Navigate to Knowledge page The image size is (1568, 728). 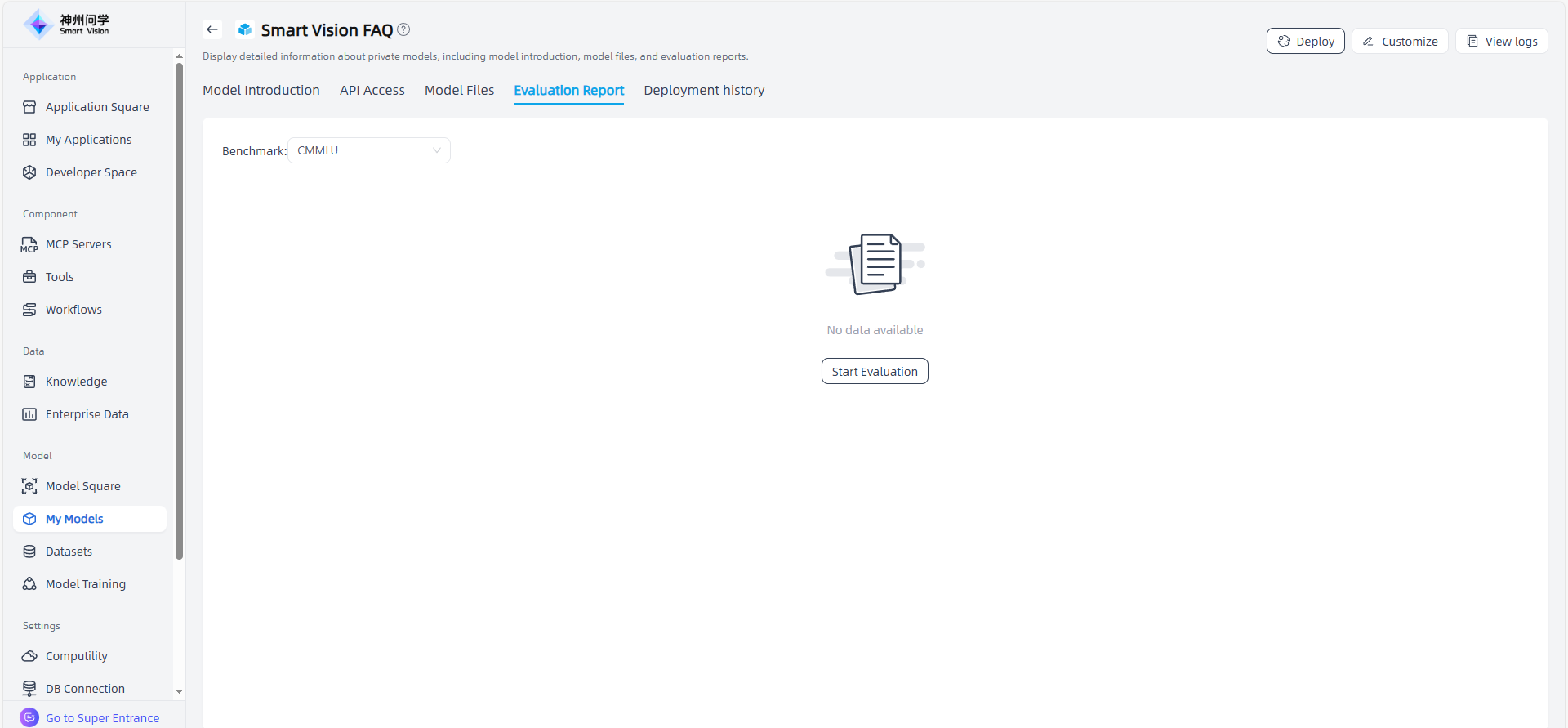(x=76, y=382)
